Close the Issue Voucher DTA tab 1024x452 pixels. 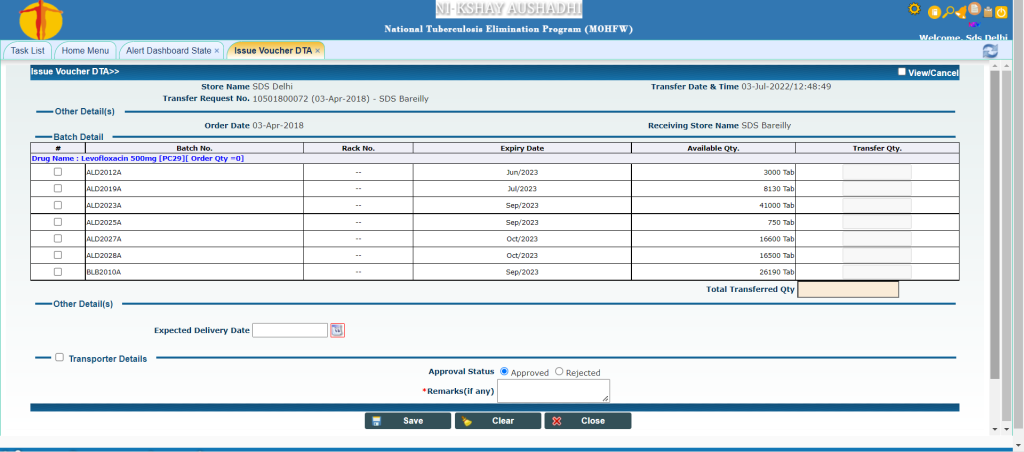coord(317,50)
